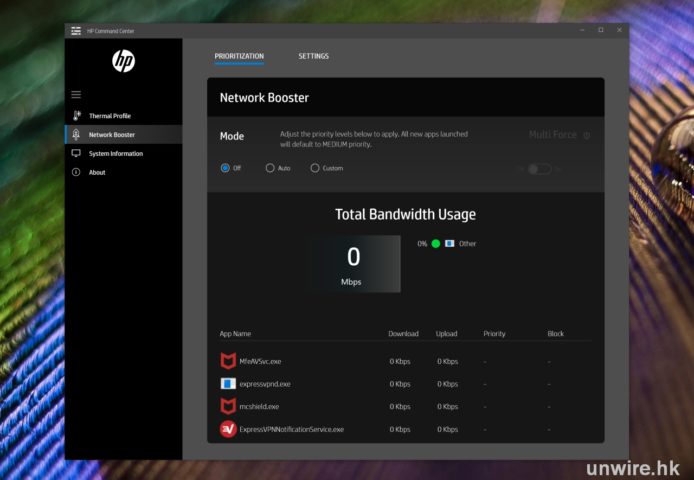This screenshot has width=694, height=480.
Task: Click the Network Booster rocket icon
Action: [x=76, y=134]
